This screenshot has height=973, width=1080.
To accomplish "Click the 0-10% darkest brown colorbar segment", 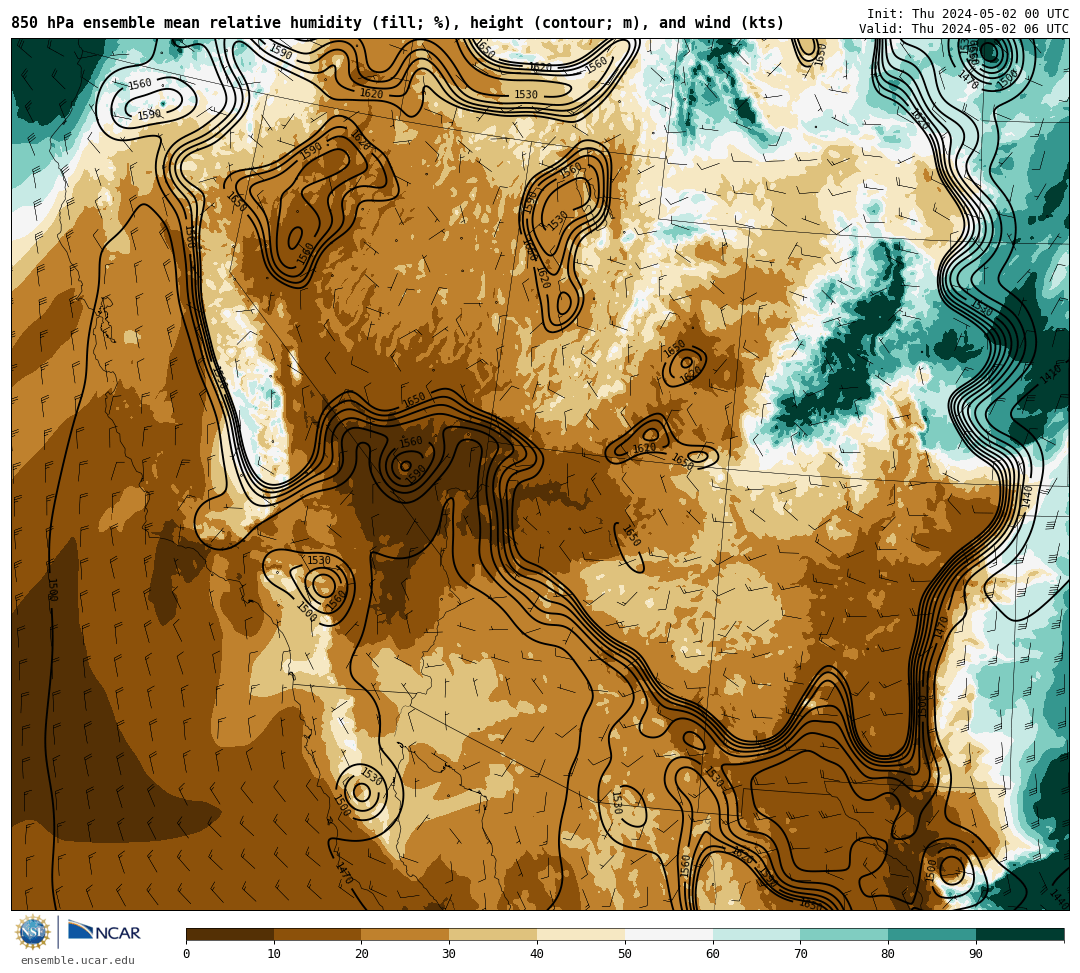I will 230,934.
